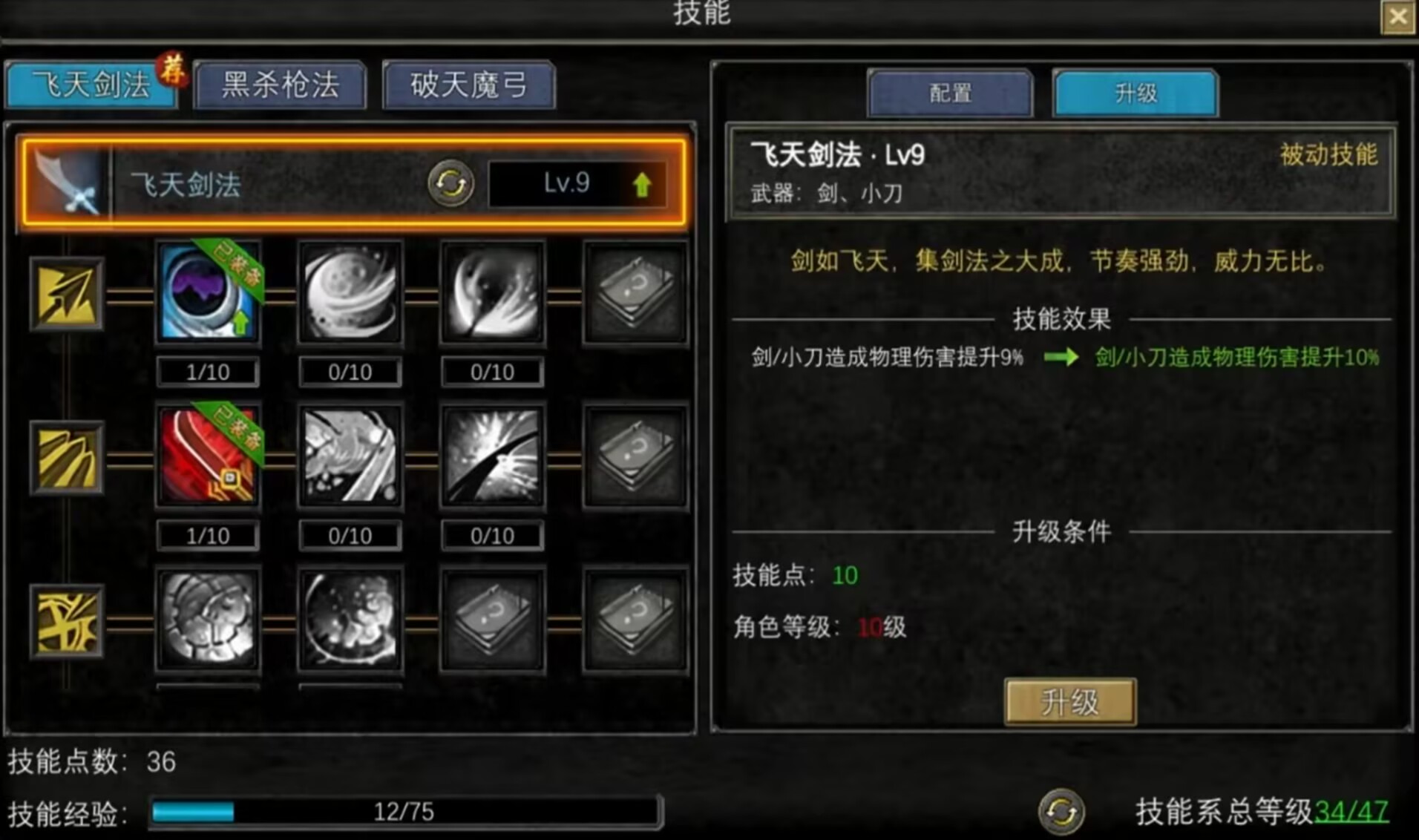The width and height of the screenshot is (1419, 840).
Task: Select the equipped red blade skill icon
Action: click(x=208, y=456)
